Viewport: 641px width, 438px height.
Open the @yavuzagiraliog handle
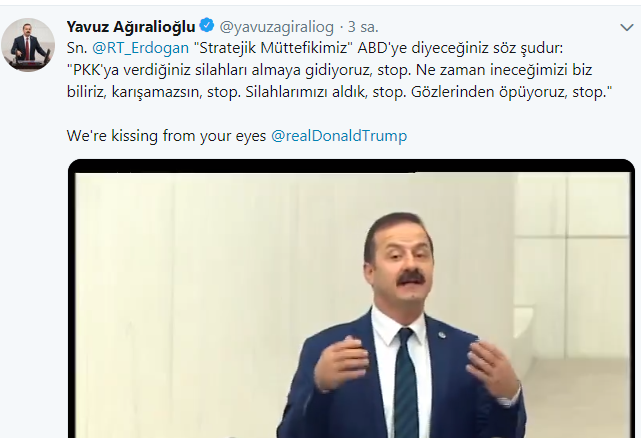(277, 27)
